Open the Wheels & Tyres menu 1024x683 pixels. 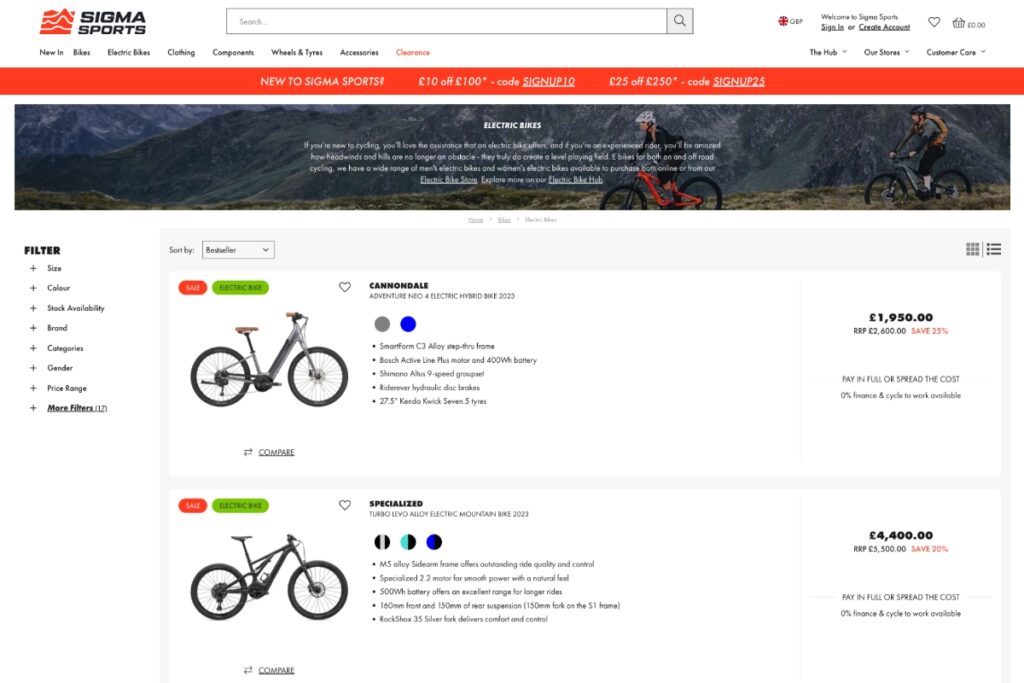pyautogui.click(x=297, y=52)
